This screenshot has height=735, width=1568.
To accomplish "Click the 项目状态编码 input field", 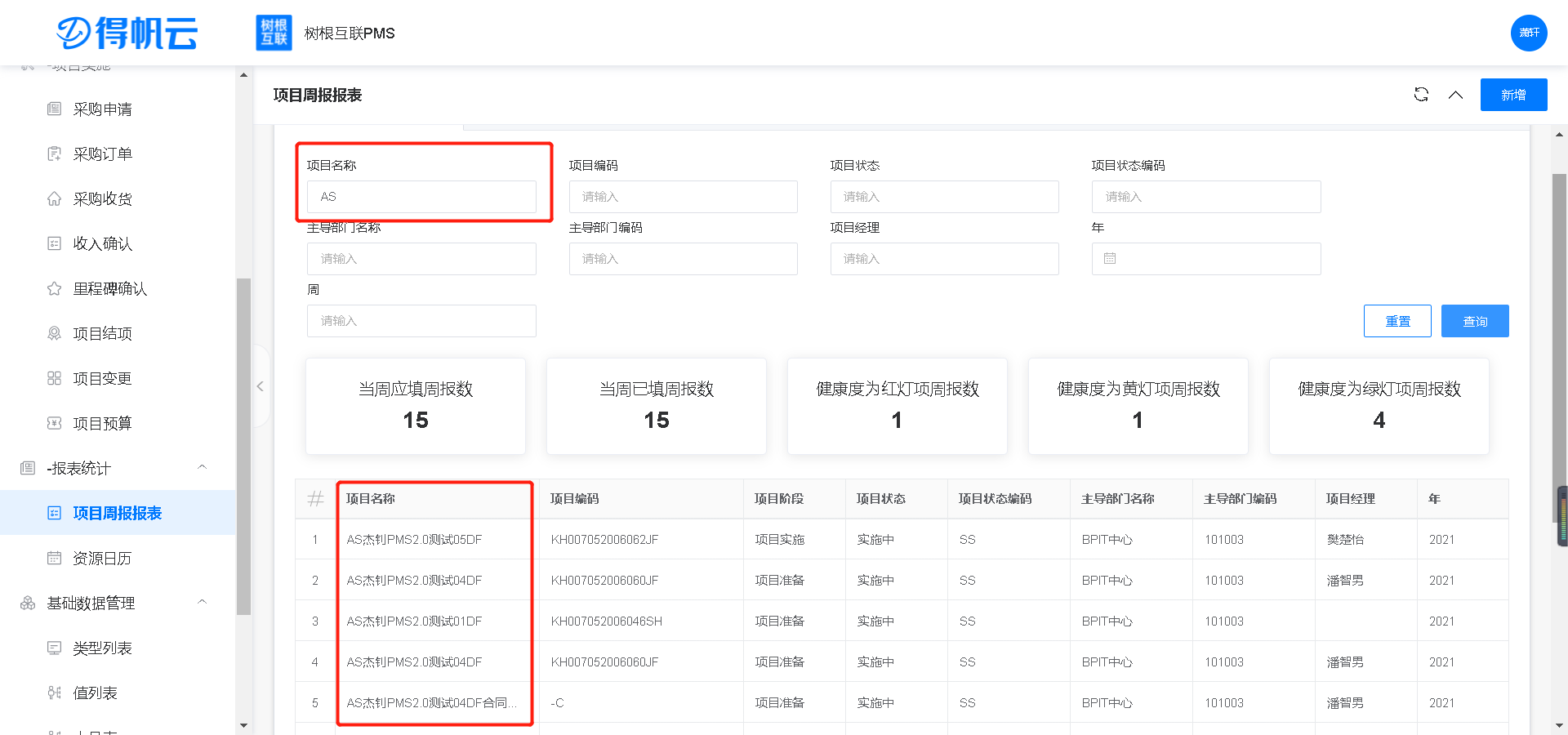I will (1206, 197).
